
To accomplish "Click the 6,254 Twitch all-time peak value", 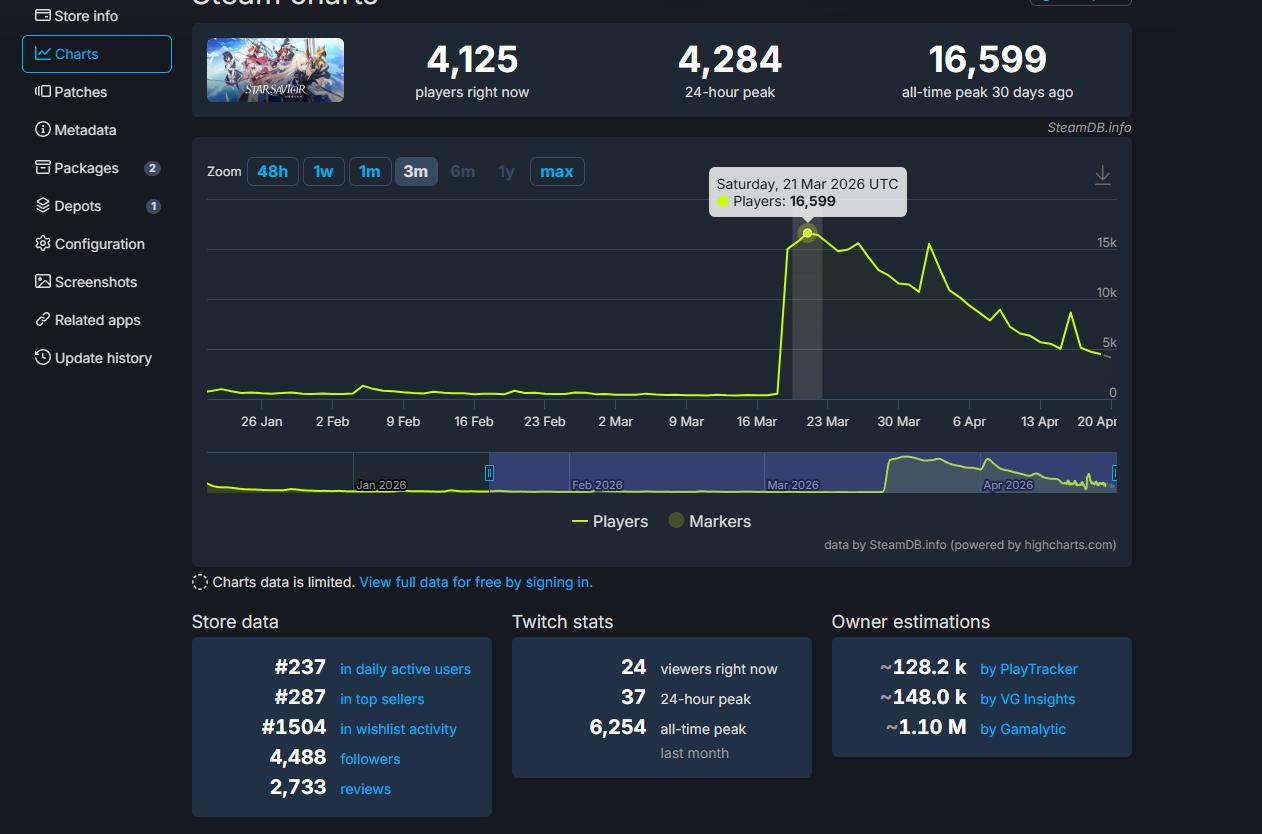I will (618, 728).
